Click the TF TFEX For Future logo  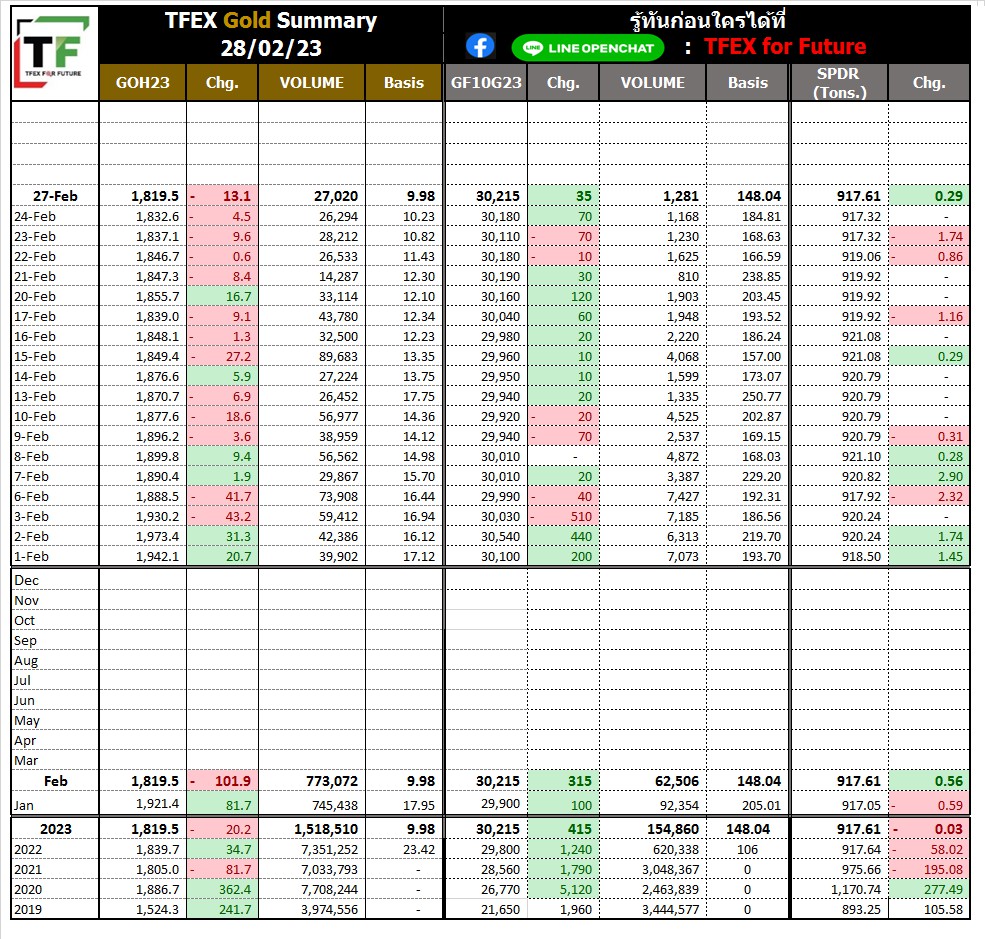54,53
